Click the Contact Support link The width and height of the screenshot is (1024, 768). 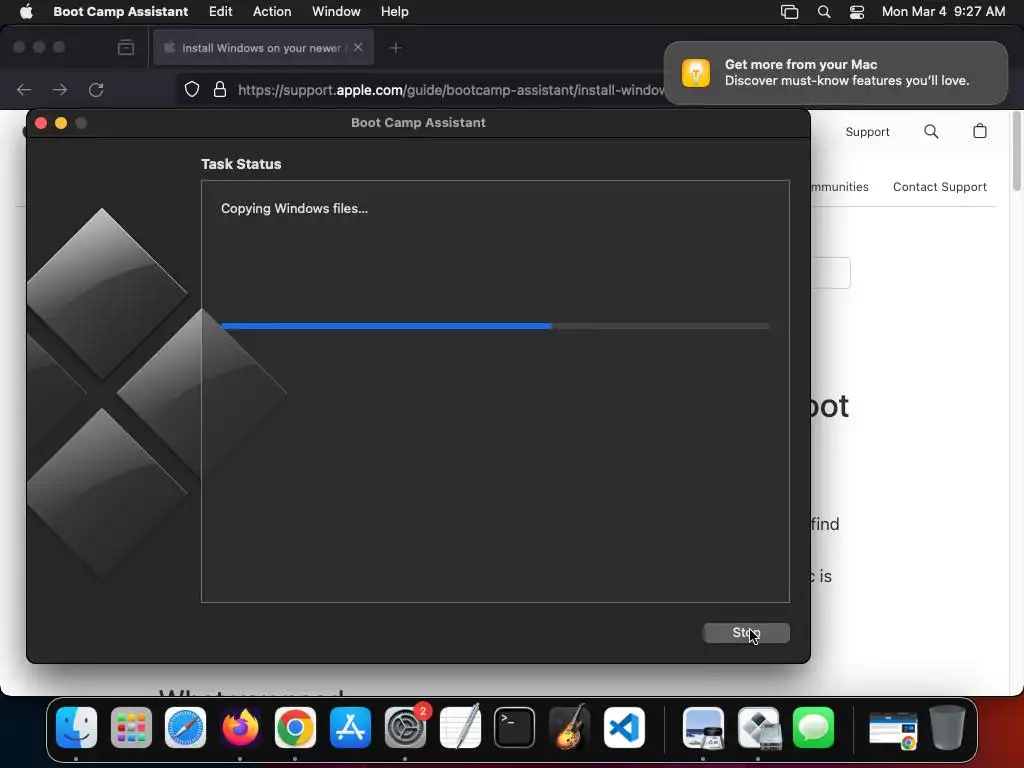click(940, 187)
